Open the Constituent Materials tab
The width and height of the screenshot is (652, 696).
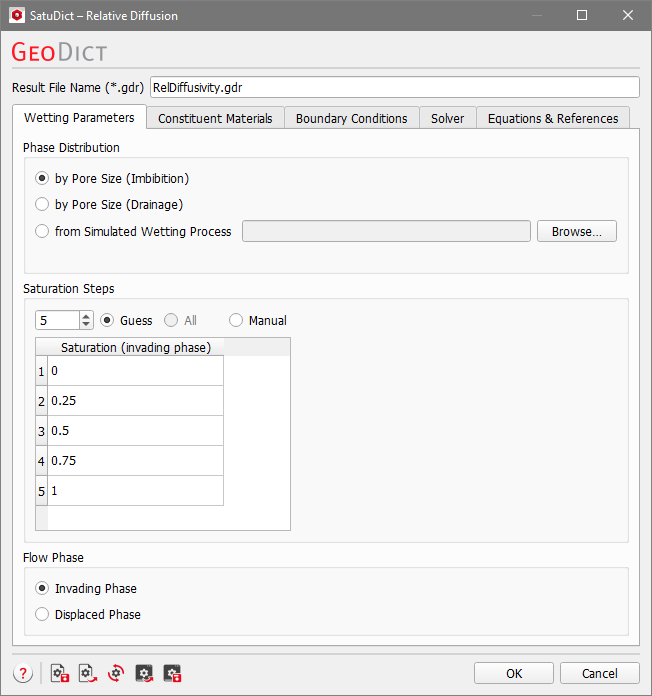click(x=215, y=119)
